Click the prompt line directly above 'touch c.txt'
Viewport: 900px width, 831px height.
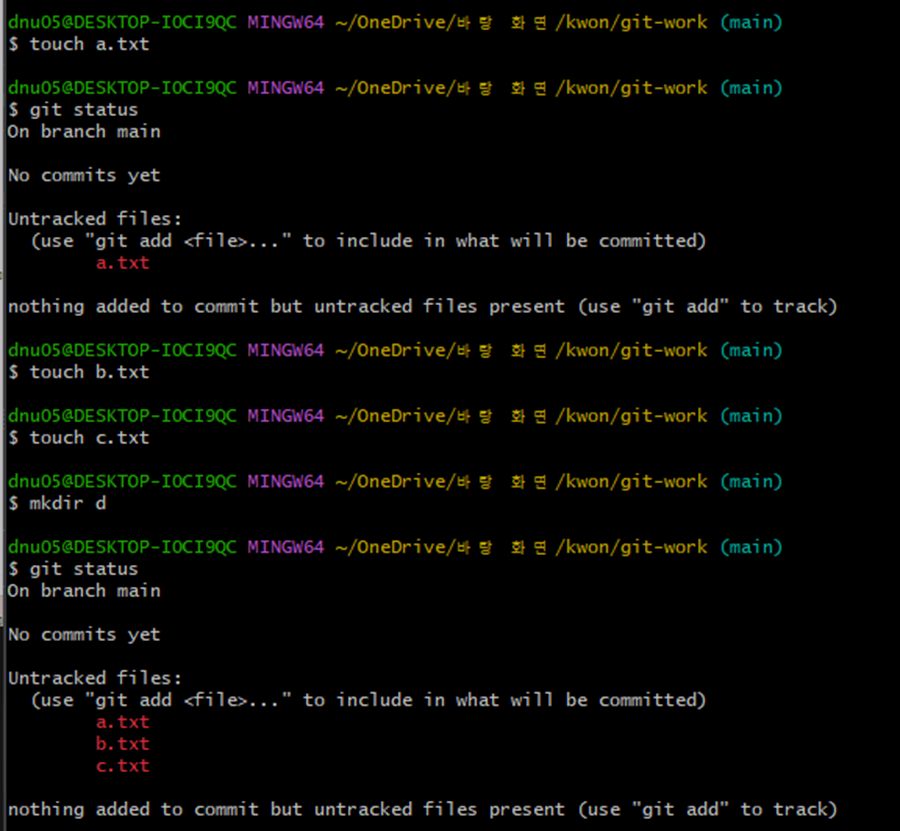click(395, 416)
